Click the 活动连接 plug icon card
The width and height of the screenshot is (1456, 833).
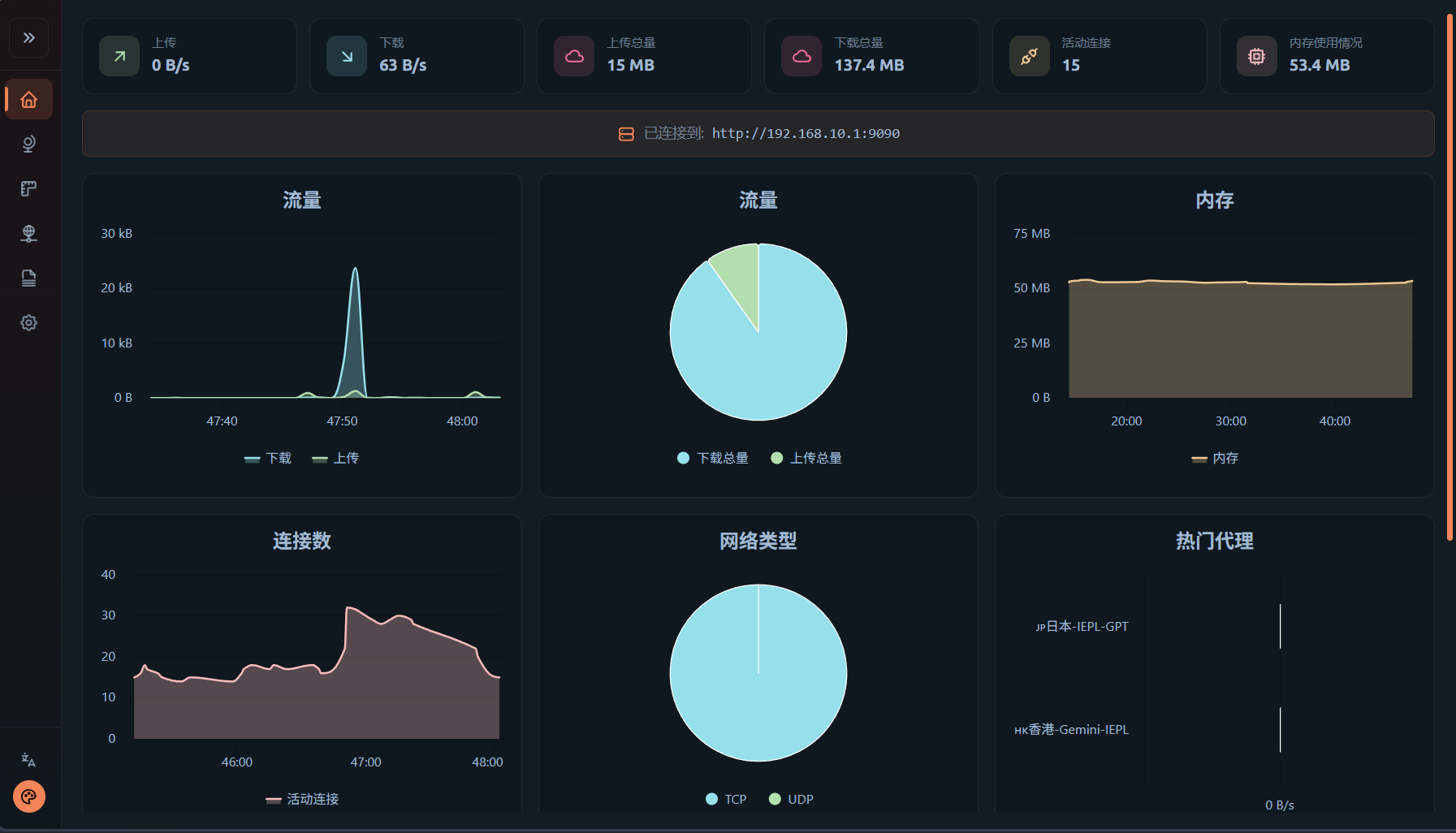[1029, 57]
